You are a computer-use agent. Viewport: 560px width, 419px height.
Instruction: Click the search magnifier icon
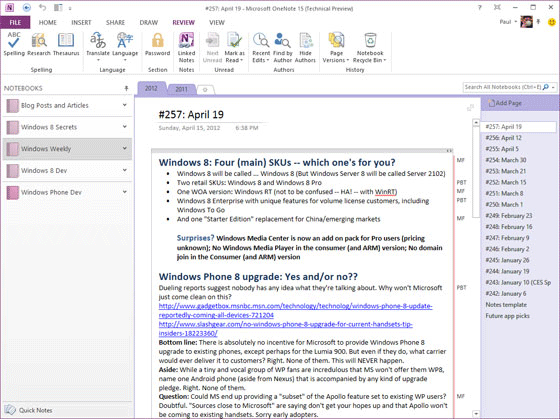tap(545, 87)
